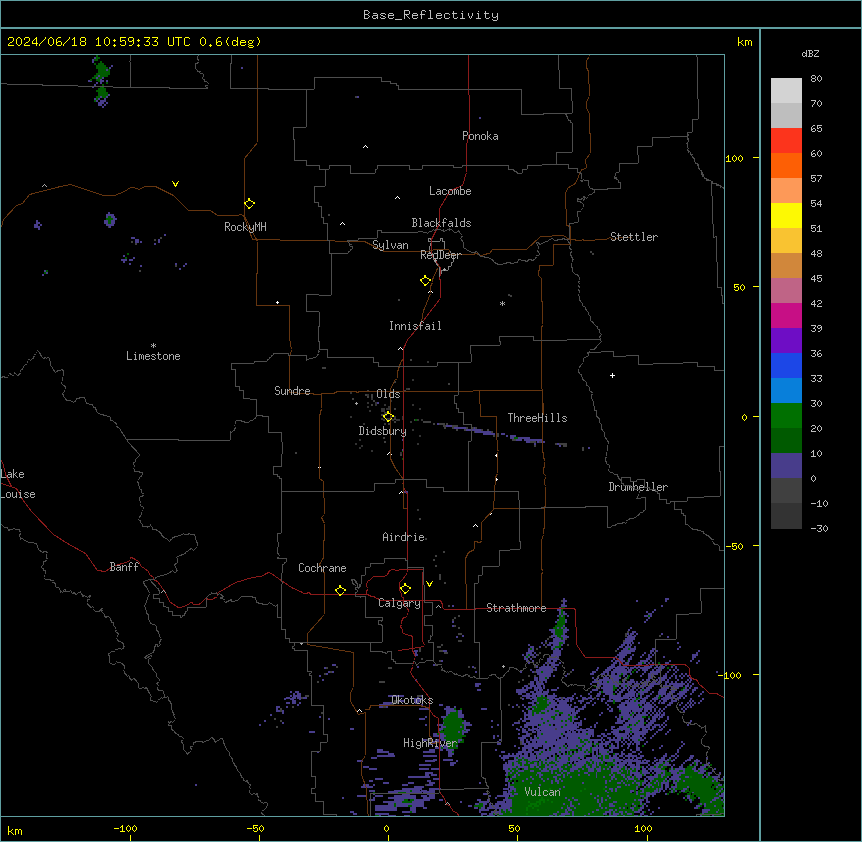Click the Blackfalds city label

click(441, 223)
